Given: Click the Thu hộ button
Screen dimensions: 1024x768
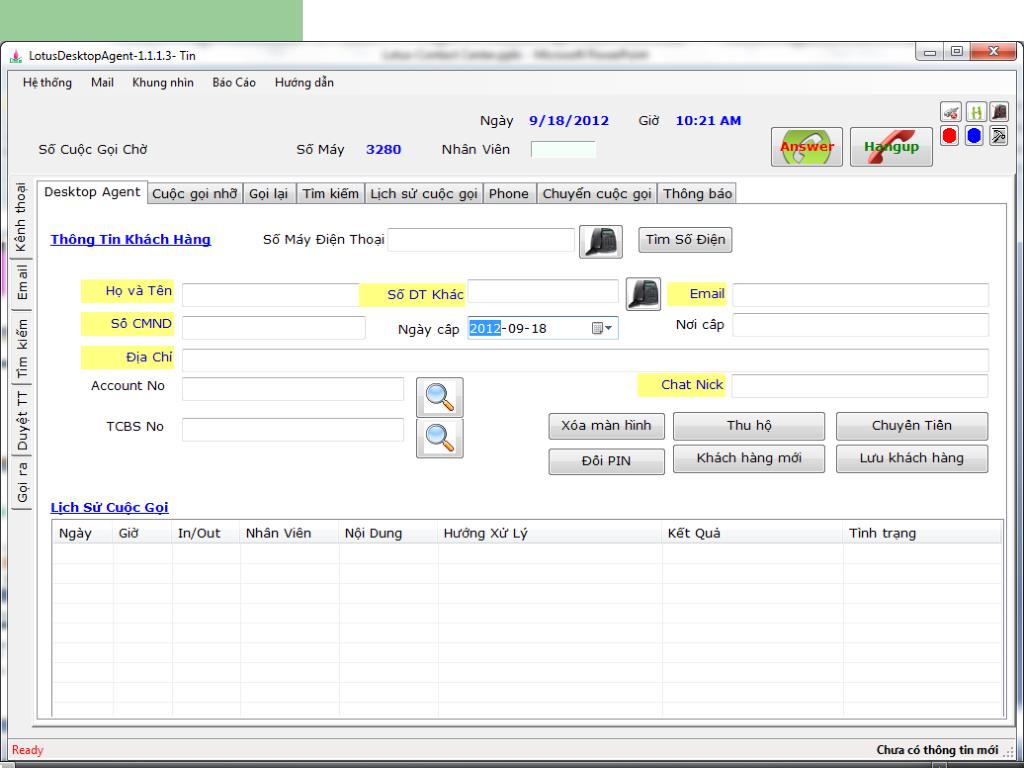Looking at the screenshot, I should point(749,426).
